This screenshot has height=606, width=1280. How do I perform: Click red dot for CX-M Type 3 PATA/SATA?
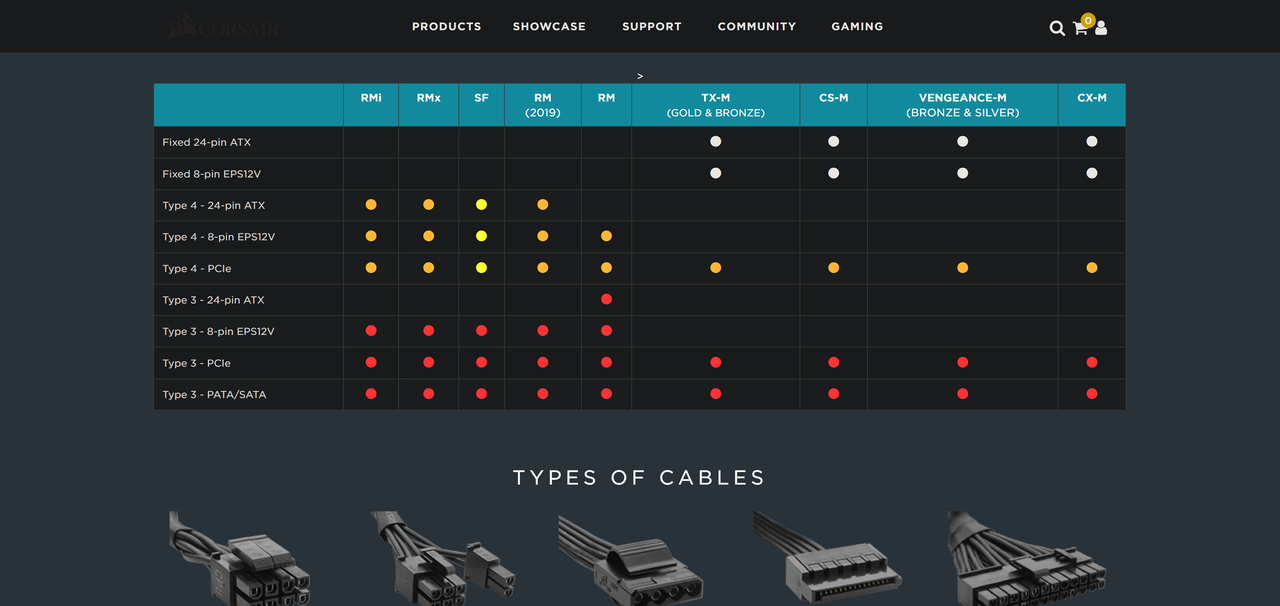coord(1092,394)
